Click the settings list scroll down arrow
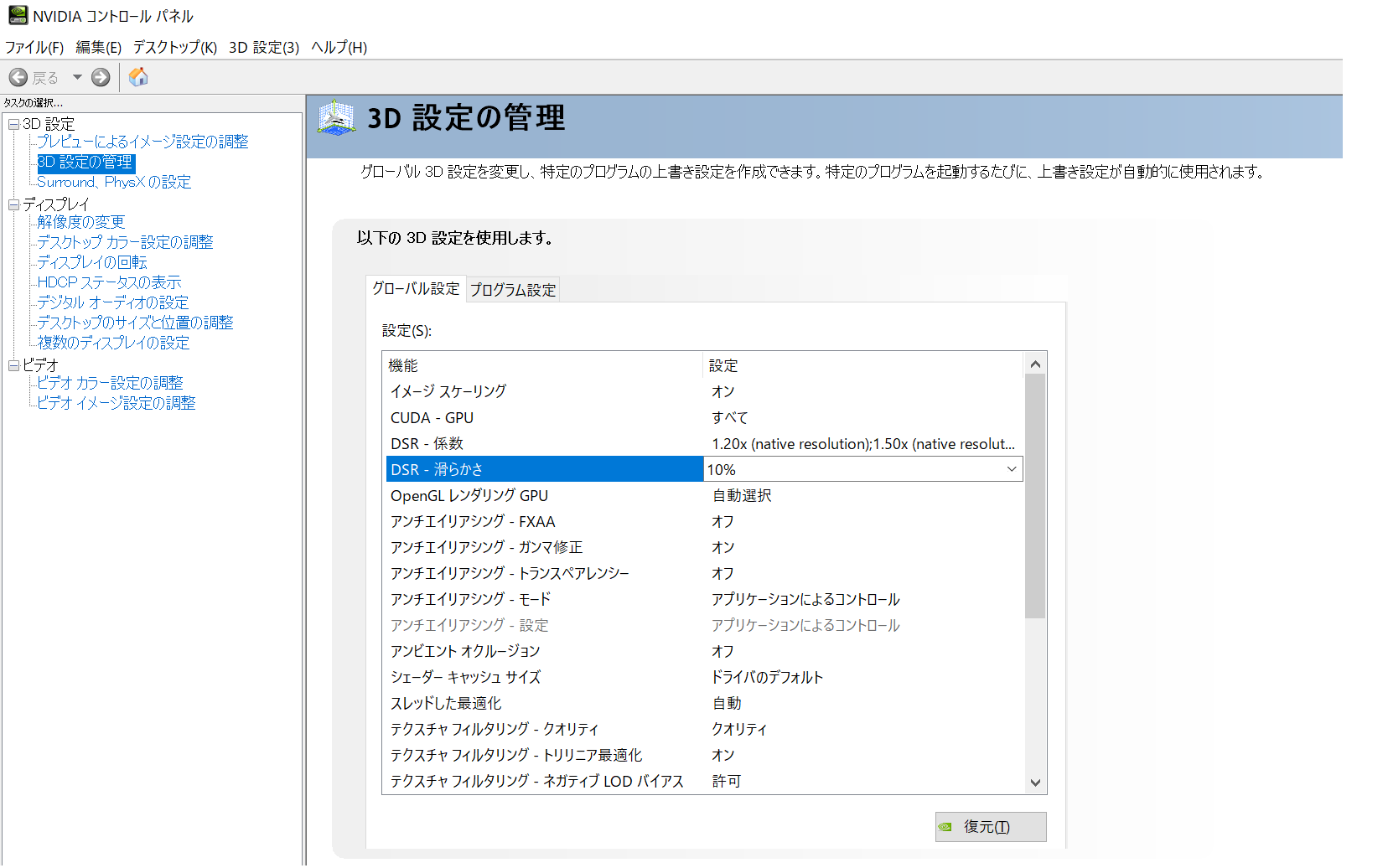The width and height of the screenshot is (1388, 868). [1035, 783]
